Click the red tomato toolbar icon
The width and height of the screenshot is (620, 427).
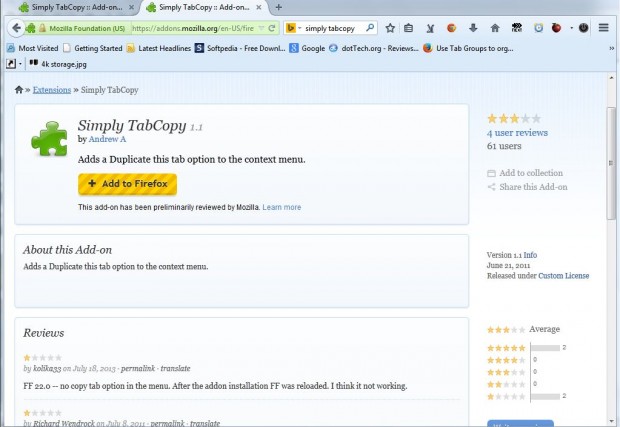coord(556,28)
